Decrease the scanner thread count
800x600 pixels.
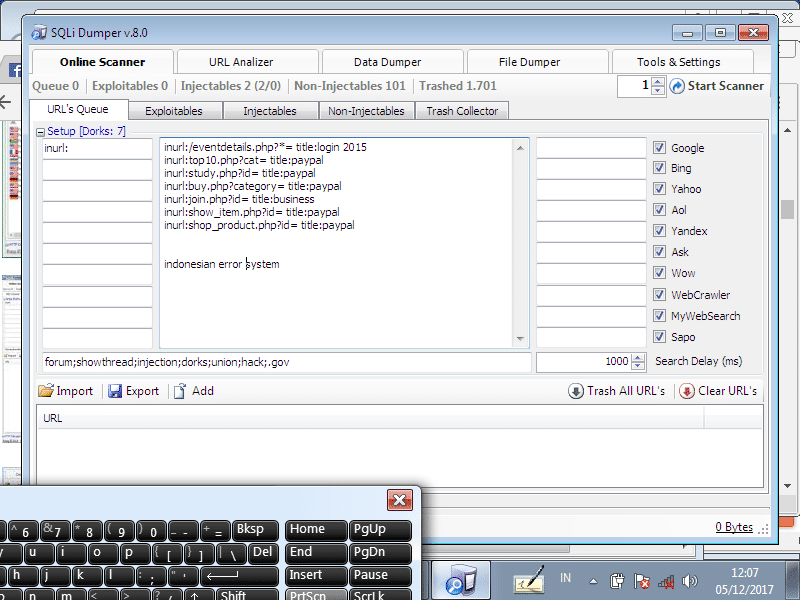[658, 90]
